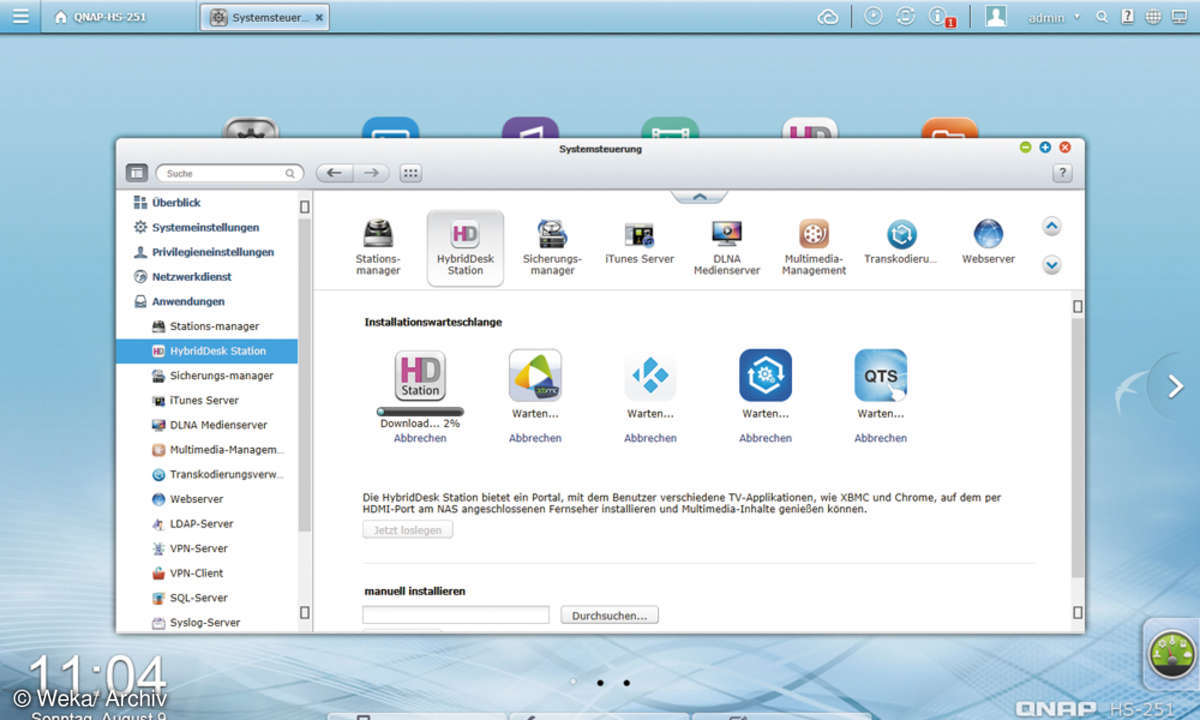This screenshot has height=720, width=1200.
Task: Open the main menu hamburger icon
Action: tap(20, 16)
